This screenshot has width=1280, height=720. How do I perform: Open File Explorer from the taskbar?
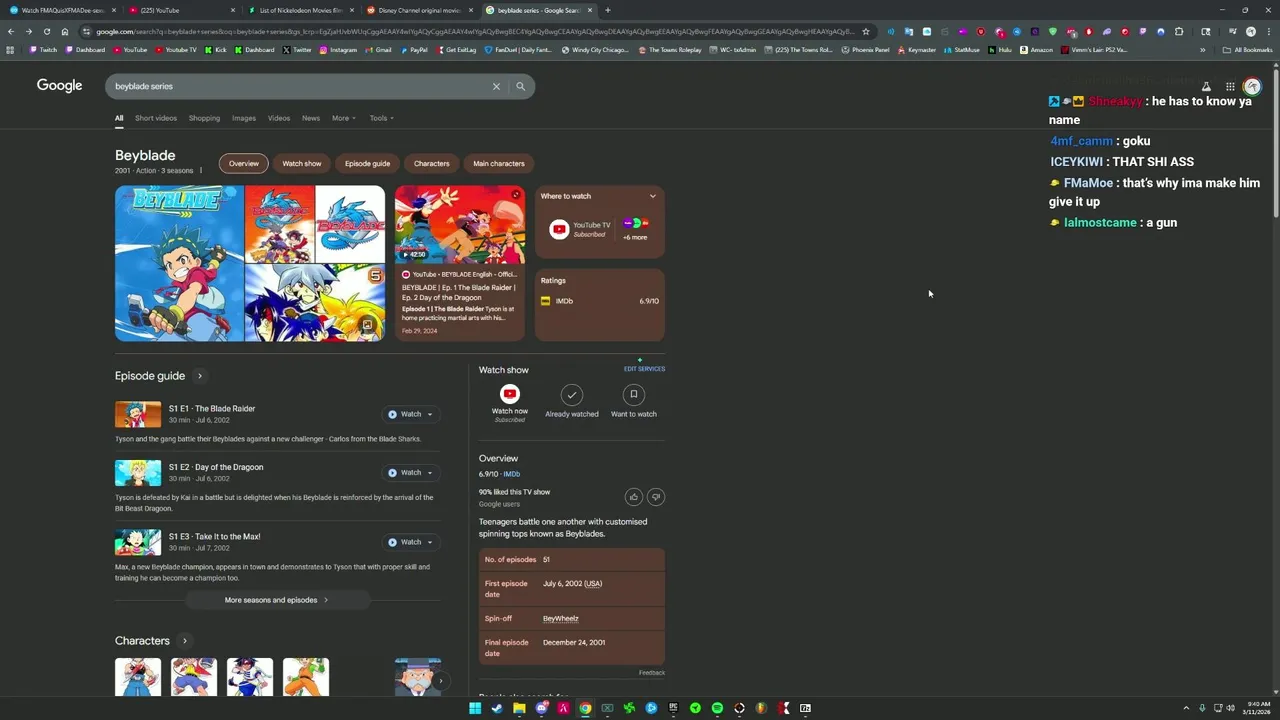[x=519, y=708]
